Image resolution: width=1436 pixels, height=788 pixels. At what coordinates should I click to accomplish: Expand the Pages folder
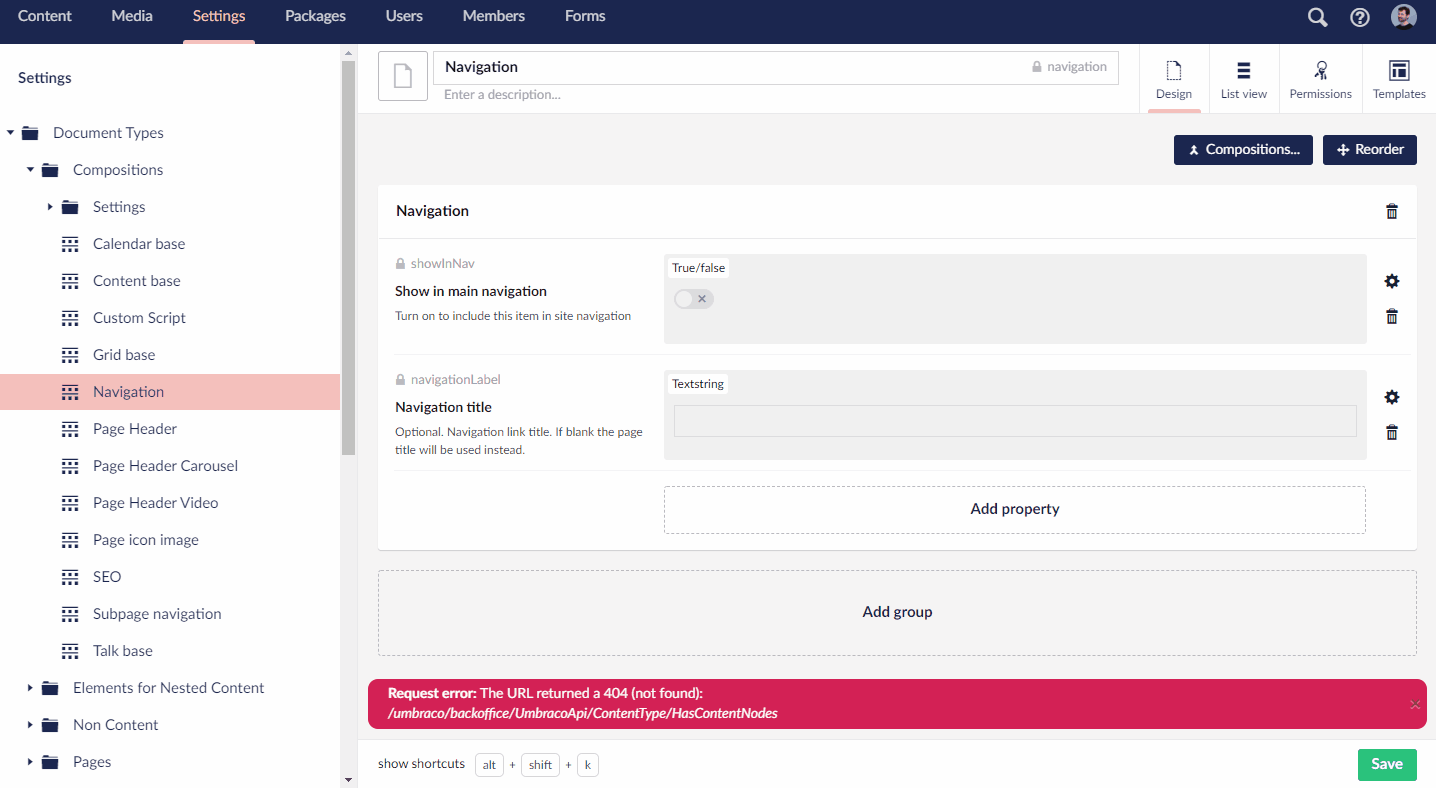coord(30,761)
